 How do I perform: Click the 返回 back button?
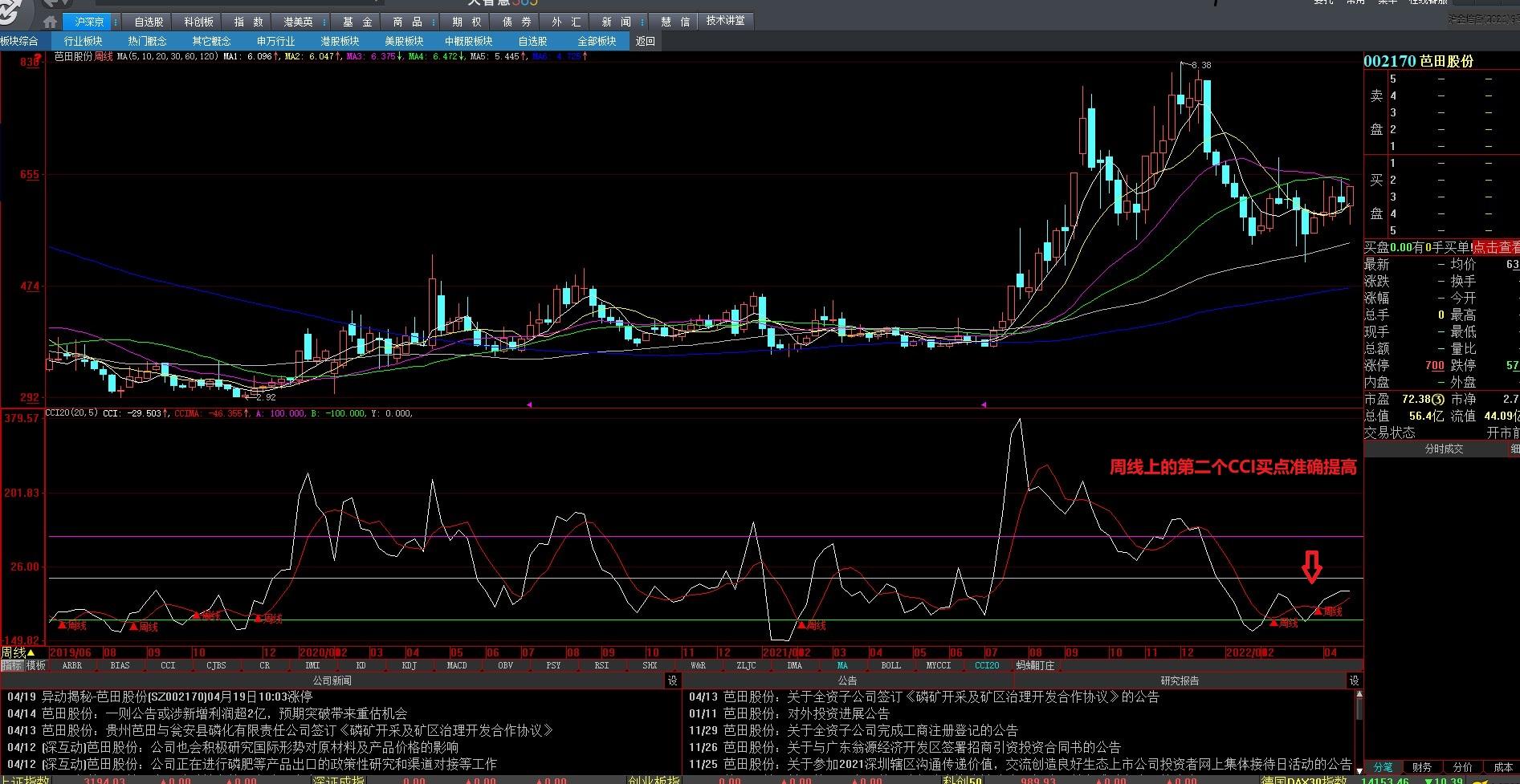[645, 41]
